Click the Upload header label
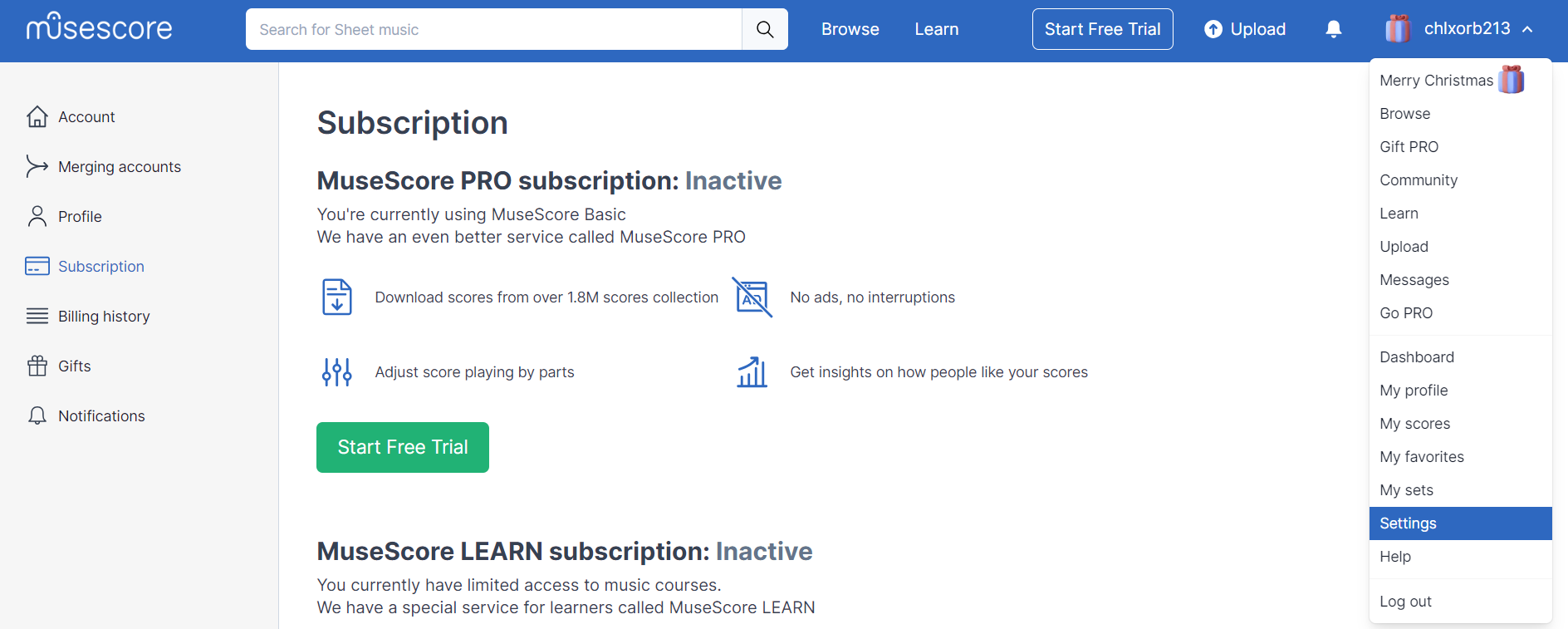The image size is (1568, 629). click(x=1258, y=29)
